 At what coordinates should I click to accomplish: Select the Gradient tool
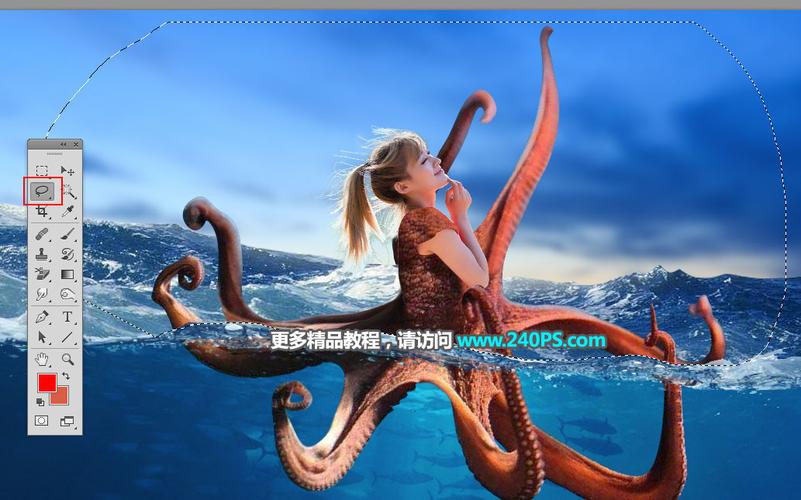[67, 274]
